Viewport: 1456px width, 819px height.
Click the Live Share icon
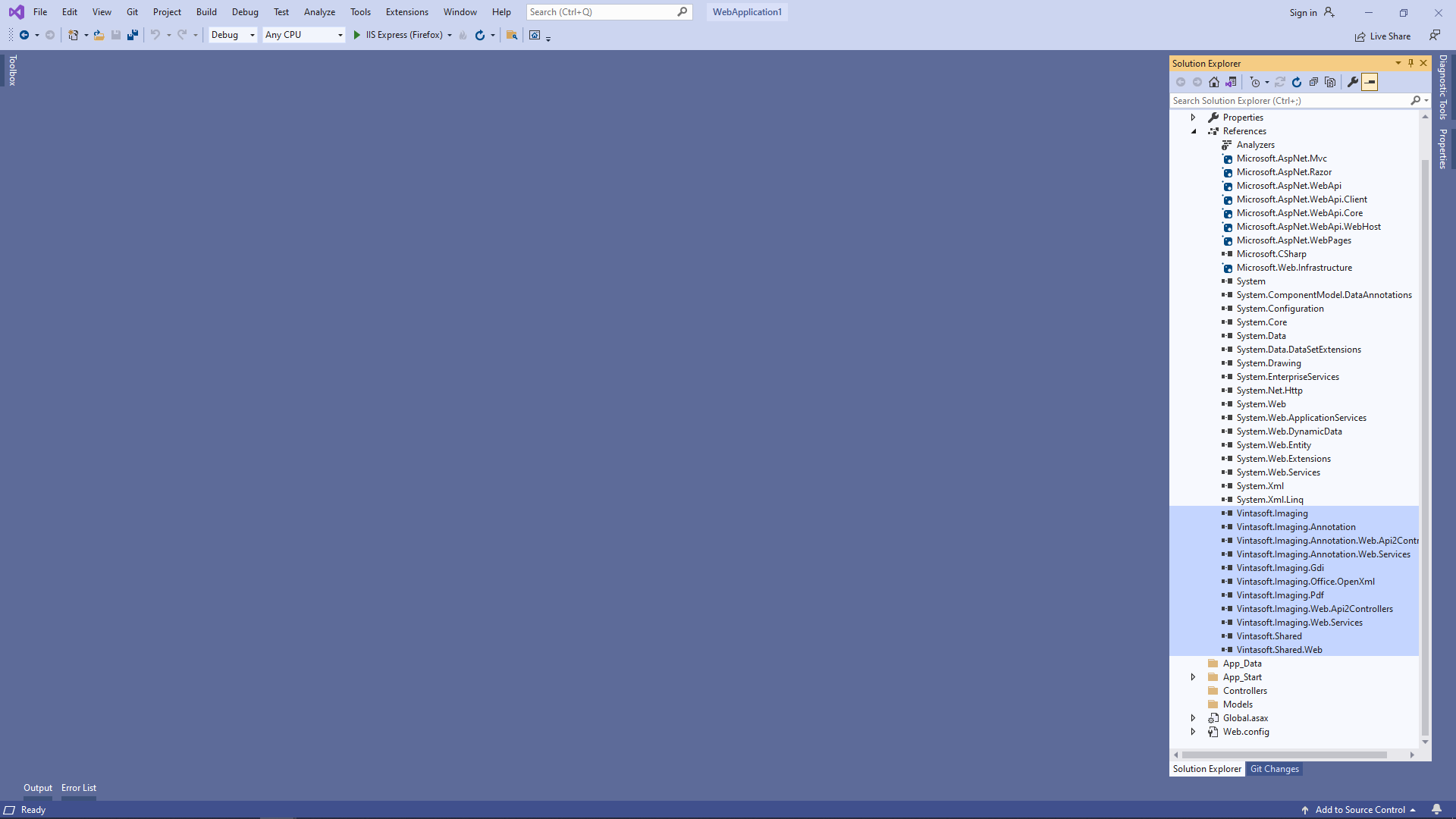(1360, 36)
